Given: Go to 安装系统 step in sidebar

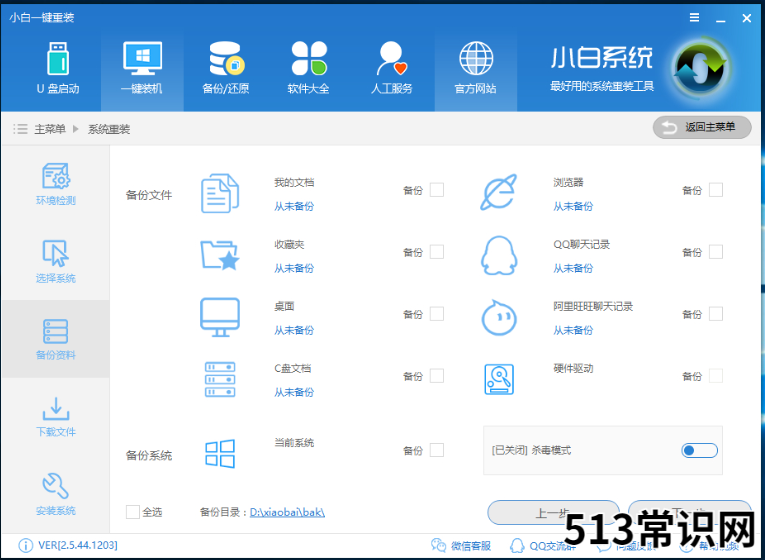Looking at the screenshot, I should 56,494.
